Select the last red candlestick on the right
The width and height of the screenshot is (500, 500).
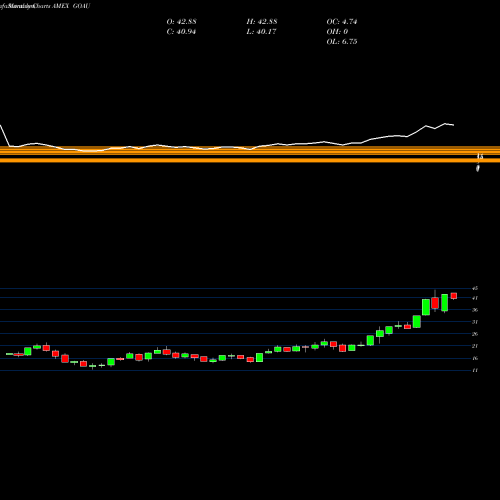click(x=454, y=296)
